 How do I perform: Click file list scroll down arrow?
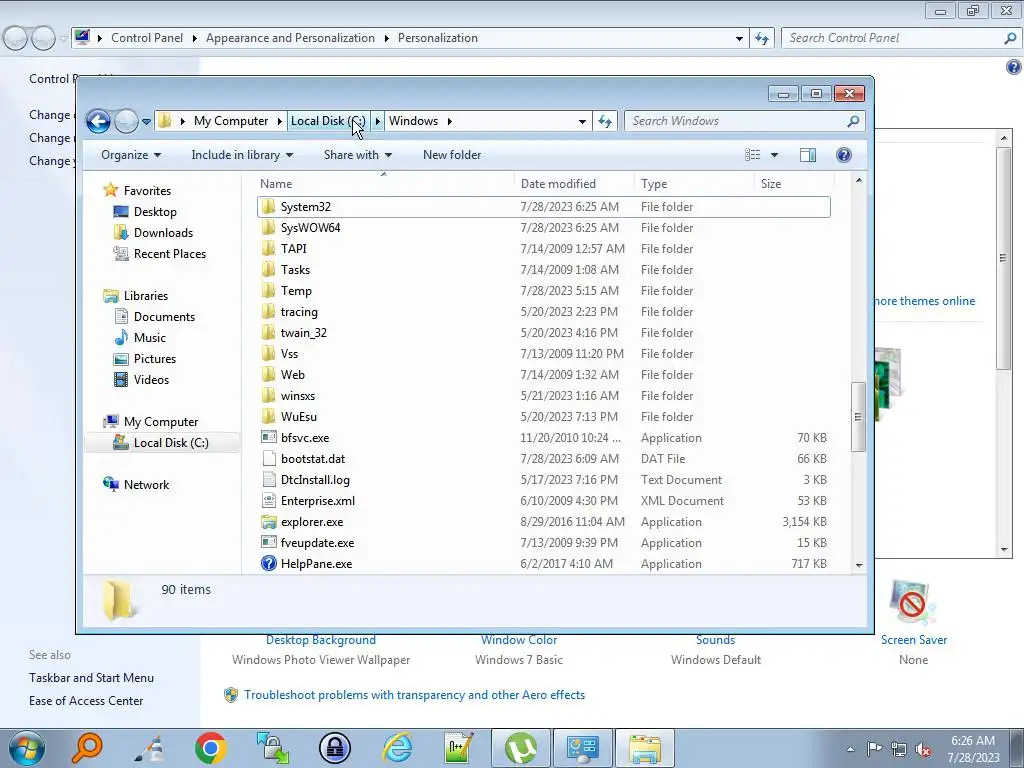point(859,565)
